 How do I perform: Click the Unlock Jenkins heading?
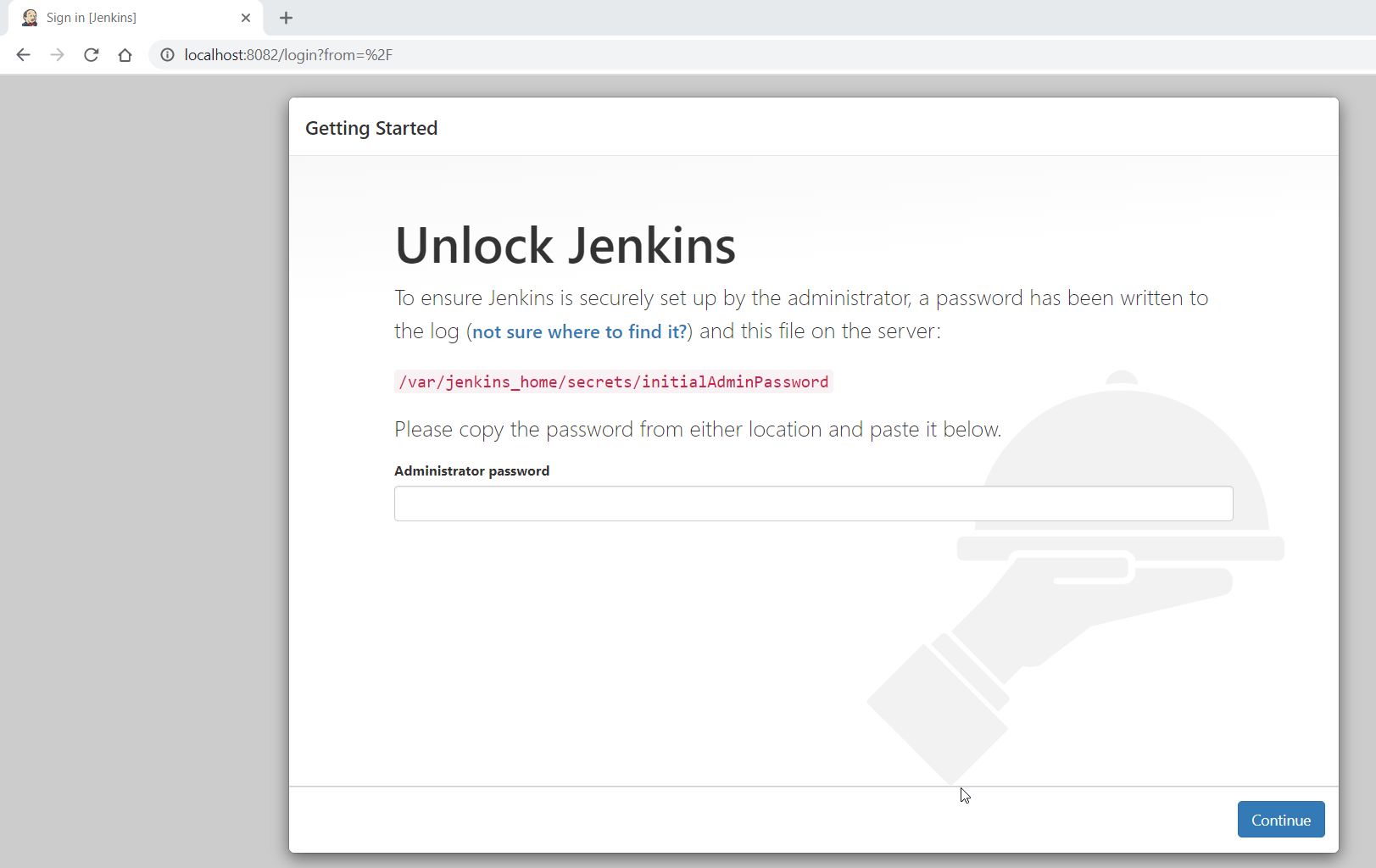565,246
